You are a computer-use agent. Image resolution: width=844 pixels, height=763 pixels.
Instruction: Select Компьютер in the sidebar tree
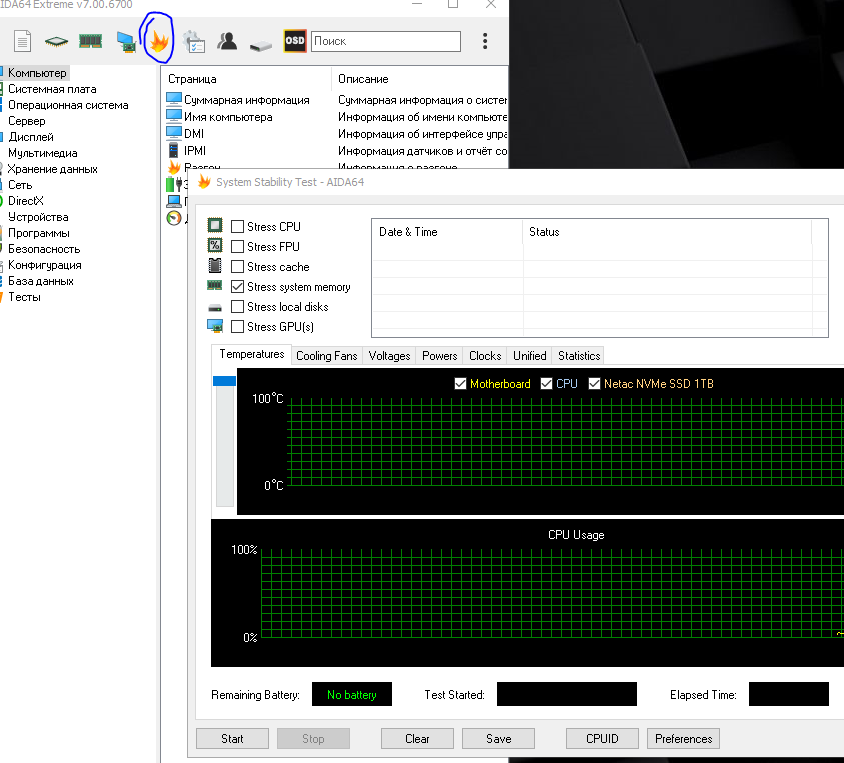click(37, 73)
